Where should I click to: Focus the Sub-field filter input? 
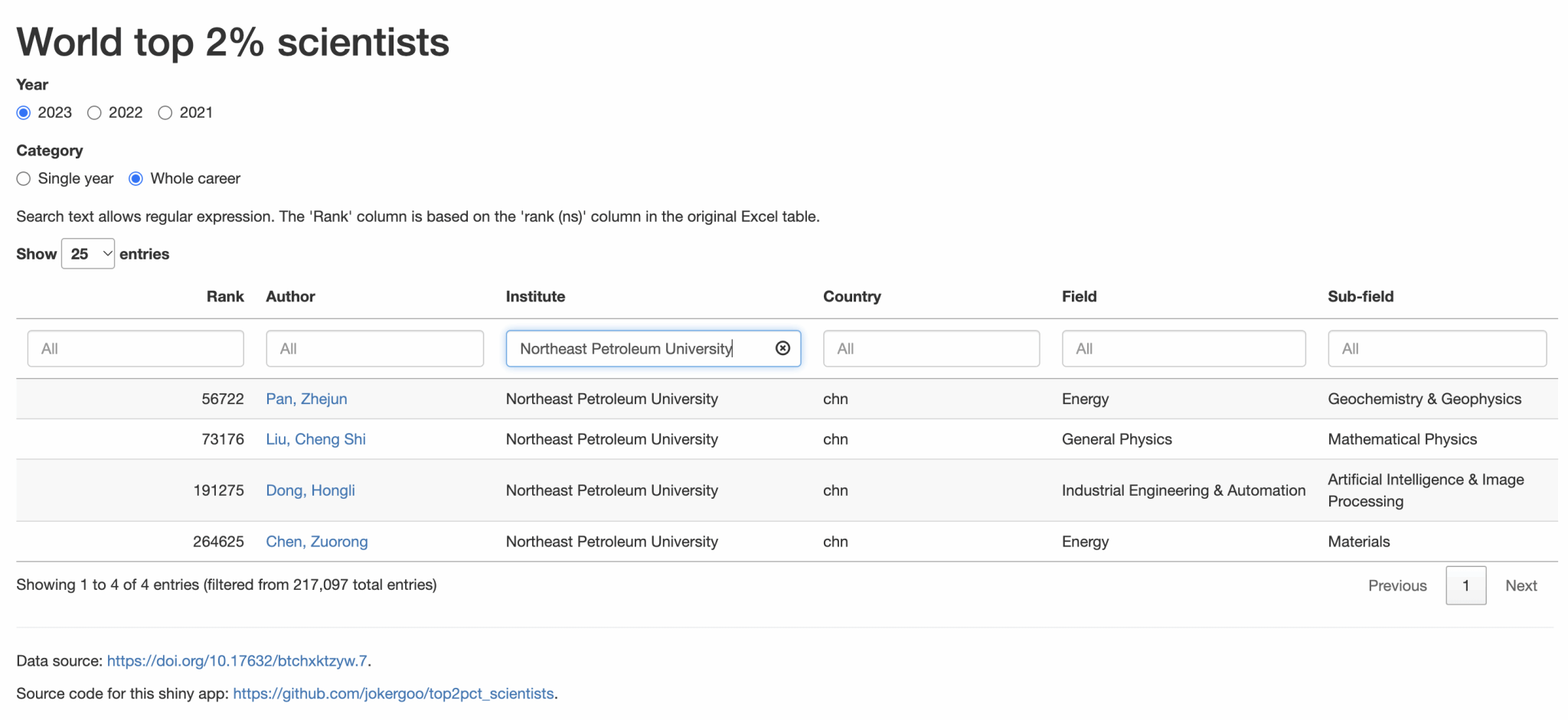click(x=1437, y=348)
